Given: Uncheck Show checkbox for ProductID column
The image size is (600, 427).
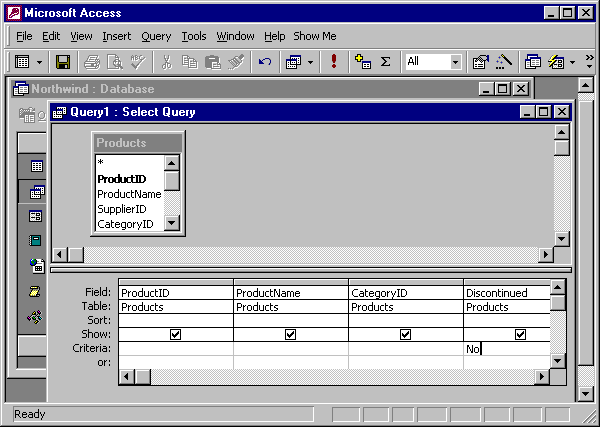Looking at the screenshot, I should coord(176,335).
